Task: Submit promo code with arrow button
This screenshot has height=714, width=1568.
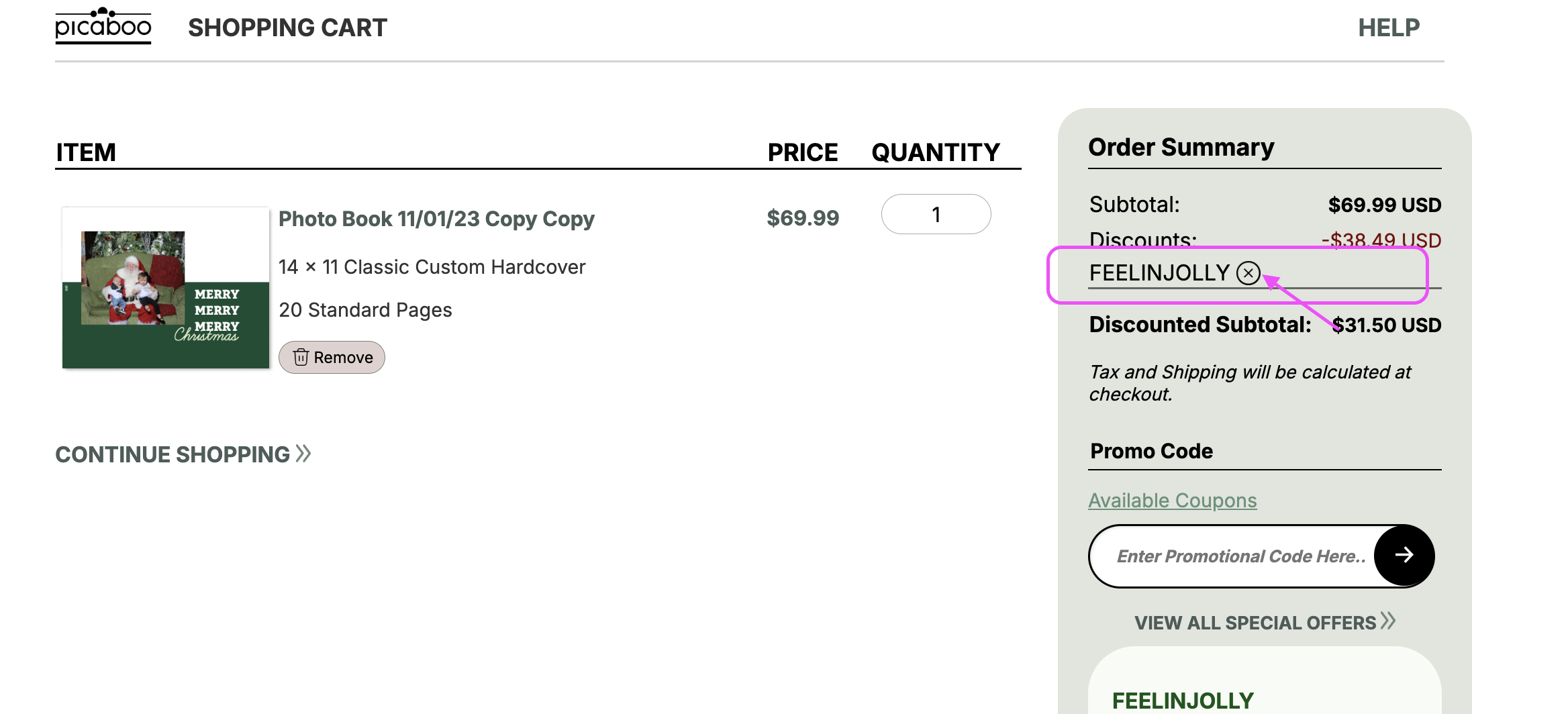Action: click(x=1404, y=555)
